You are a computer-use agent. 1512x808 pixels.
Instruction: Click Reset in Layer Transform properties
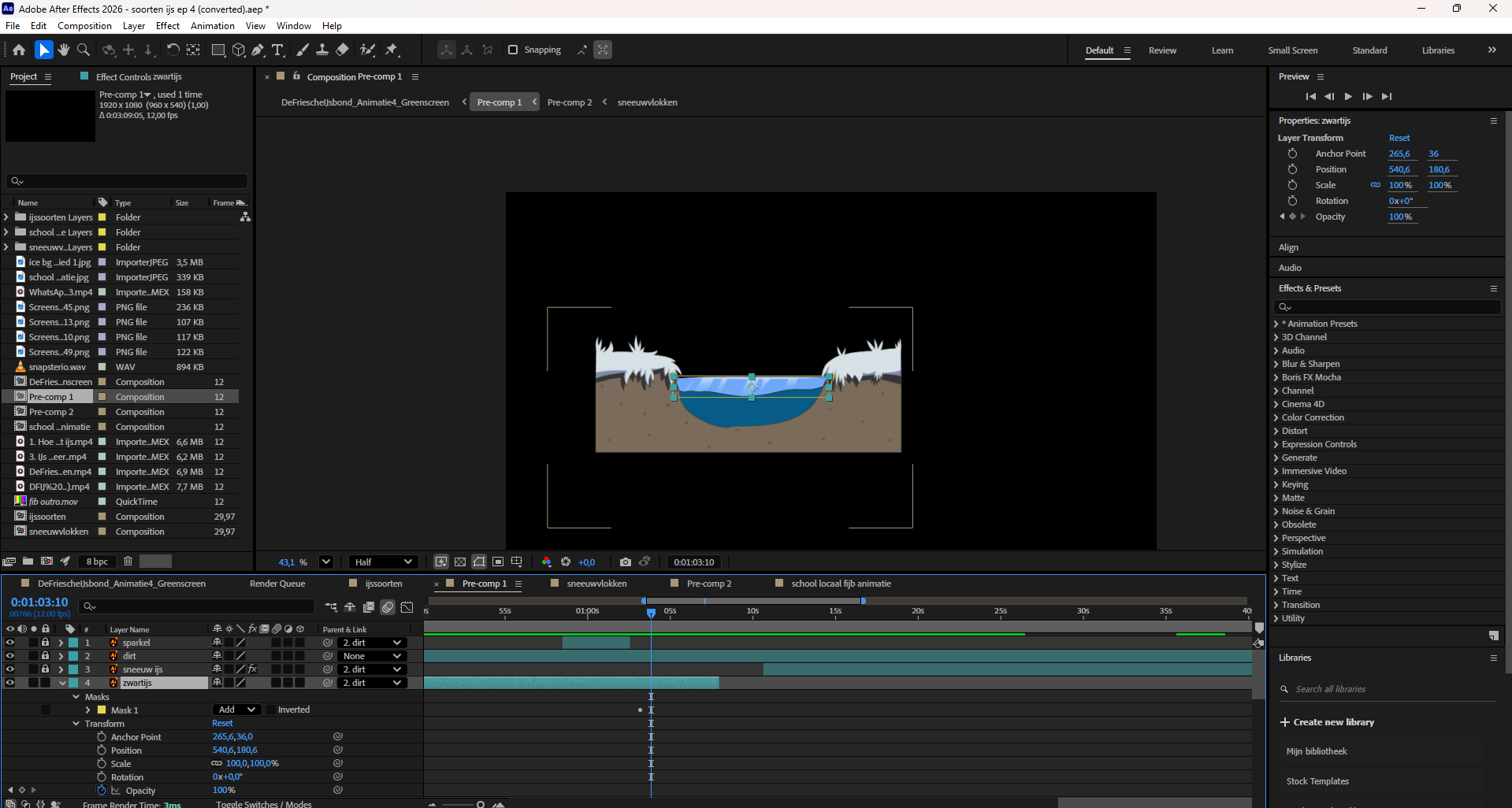[x=1399, y=138]
